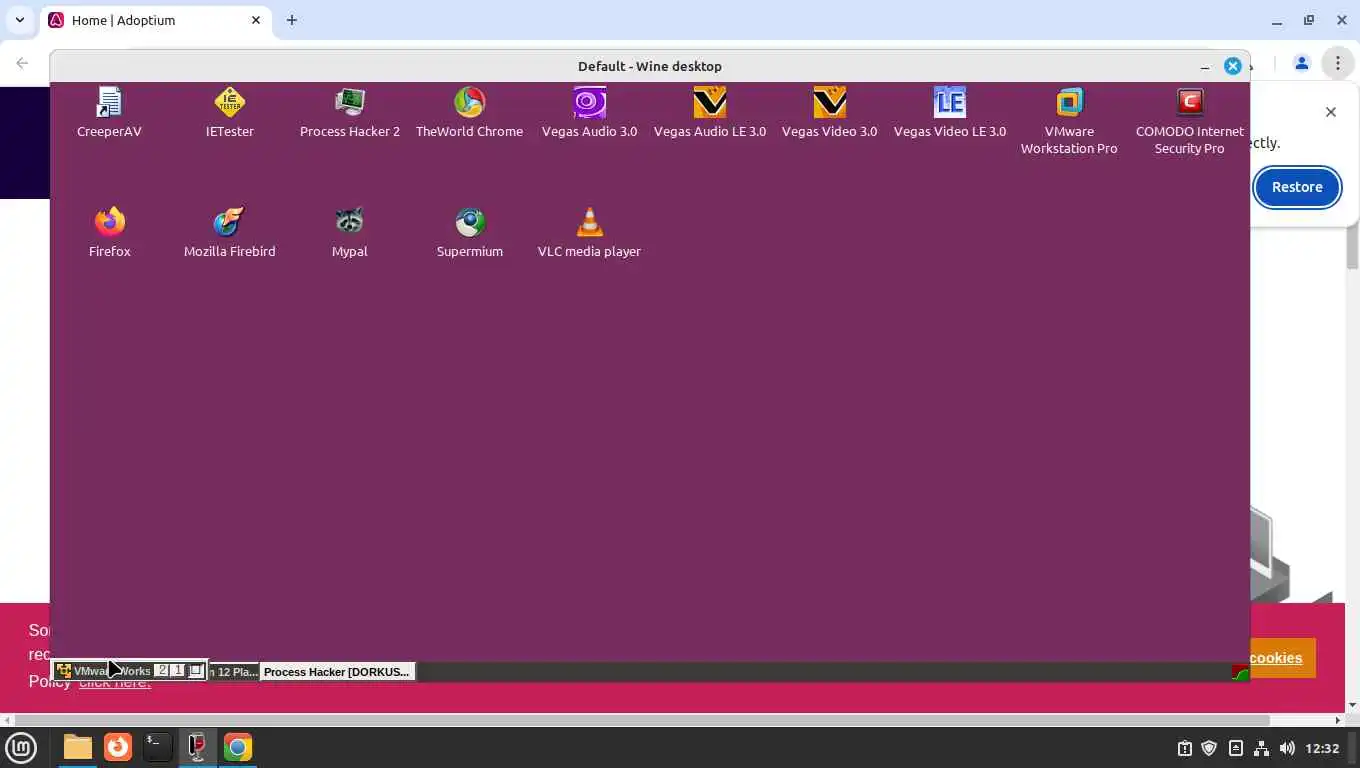This screenshot has width=1360, height=768.
Task: Open Vegas Audio 3.0 shortcut
Action: 589,112
